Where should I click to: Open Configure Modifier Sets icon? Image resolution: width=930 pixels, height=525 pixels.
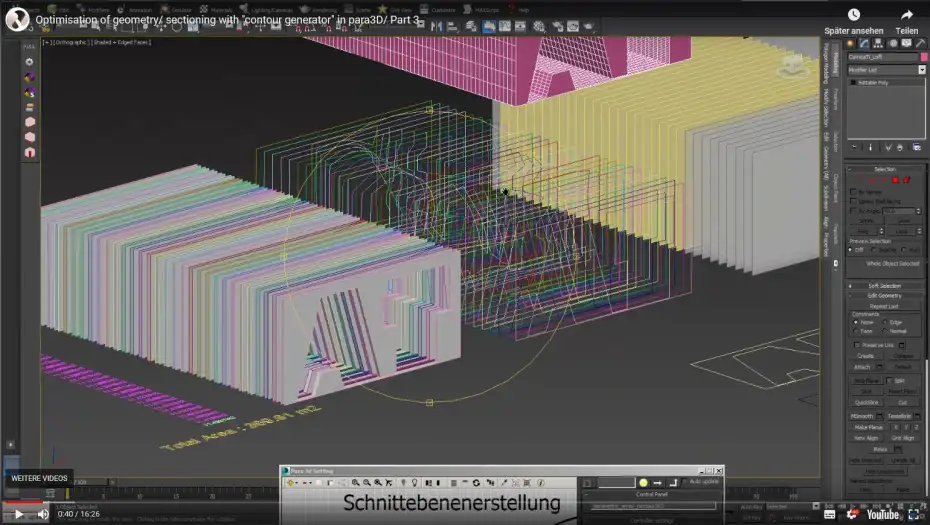[916, 147]
